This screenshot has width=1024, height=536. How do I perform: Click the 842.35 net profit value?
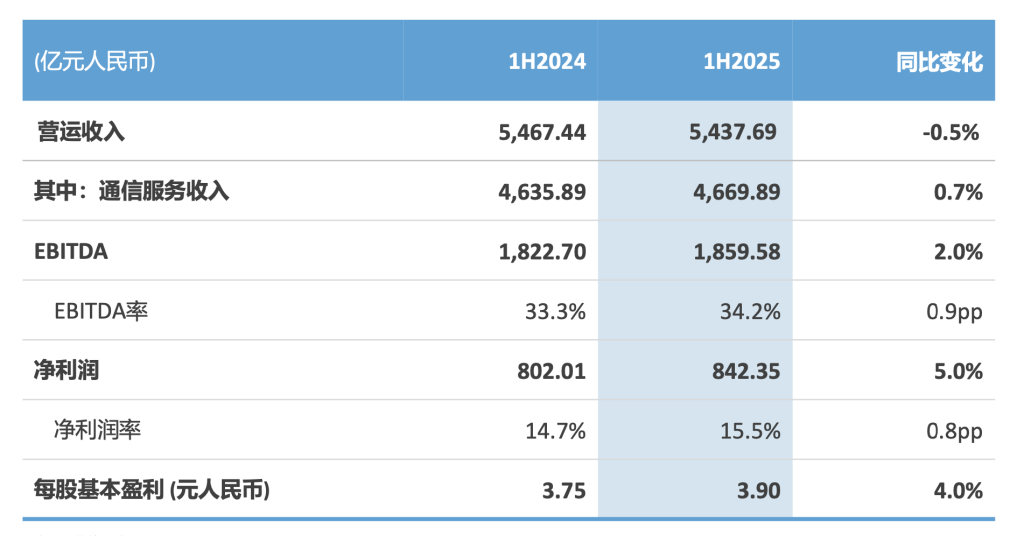pos(744,371)
